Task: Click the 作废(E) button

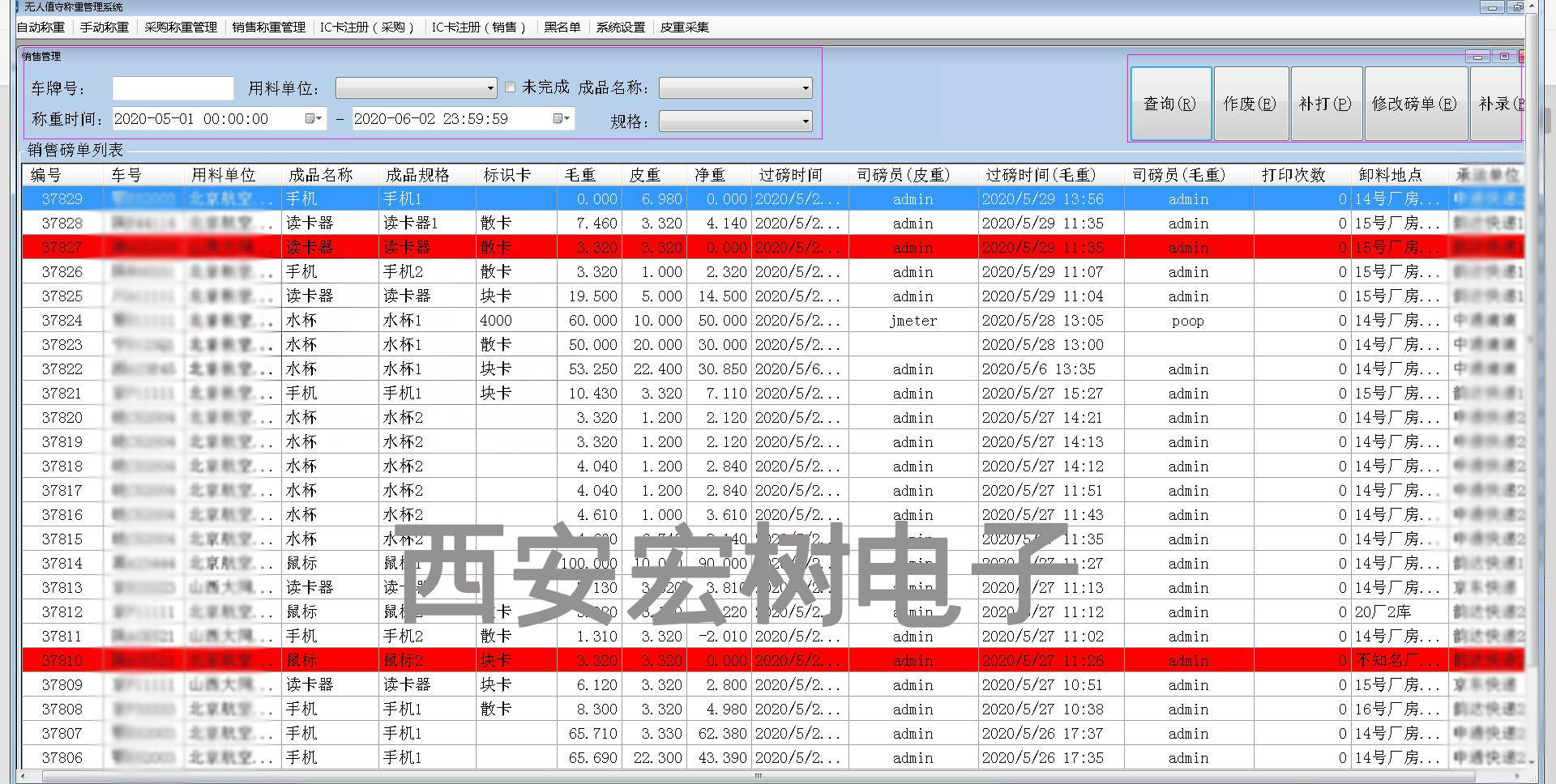Action: point(1250,104)
